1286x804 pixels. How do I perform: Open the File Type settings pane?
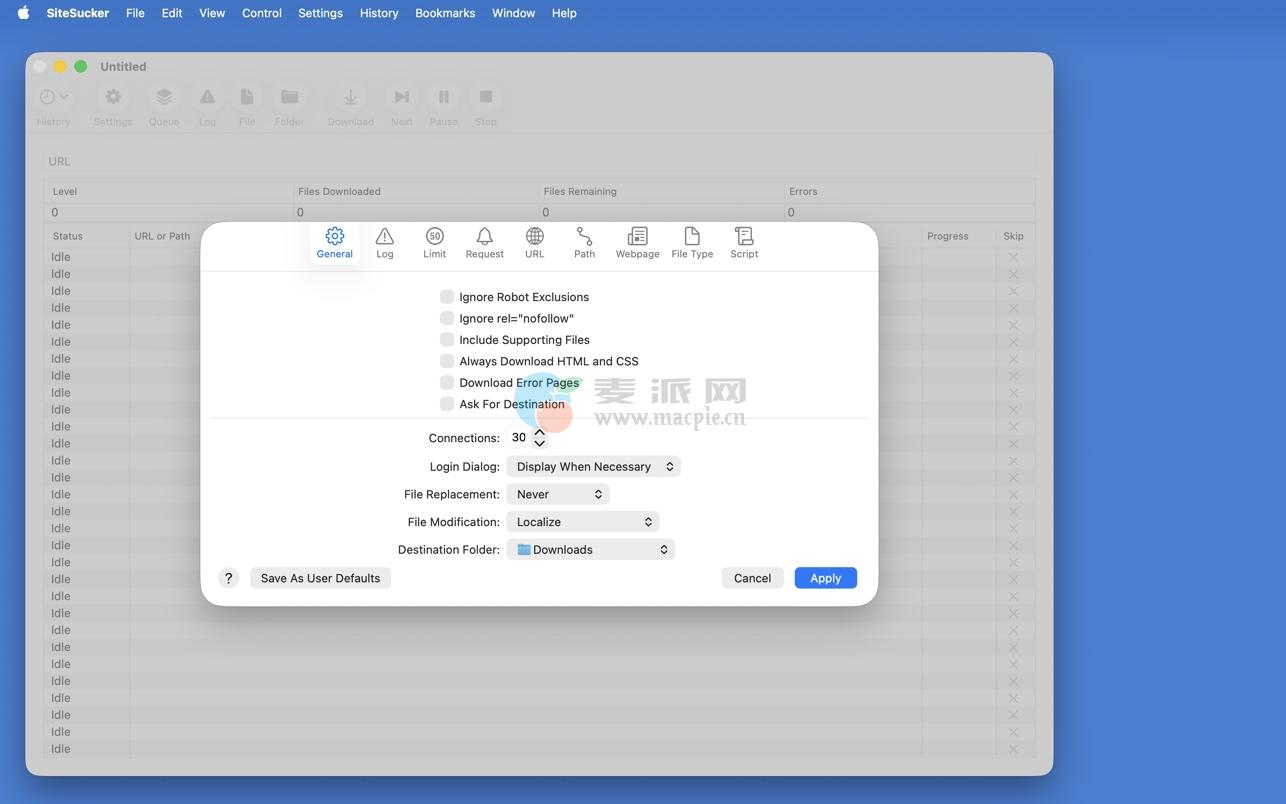[692, 242]
